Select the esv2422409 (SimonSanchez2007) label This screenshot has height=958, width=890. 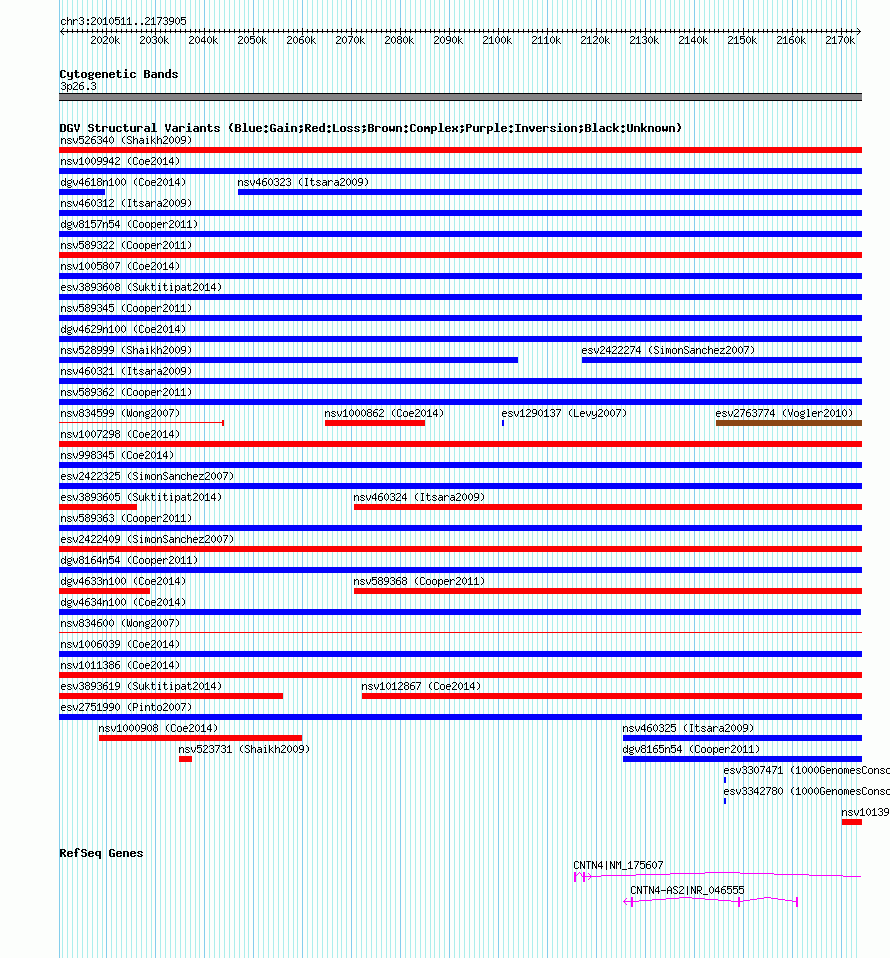pos(147,539)
